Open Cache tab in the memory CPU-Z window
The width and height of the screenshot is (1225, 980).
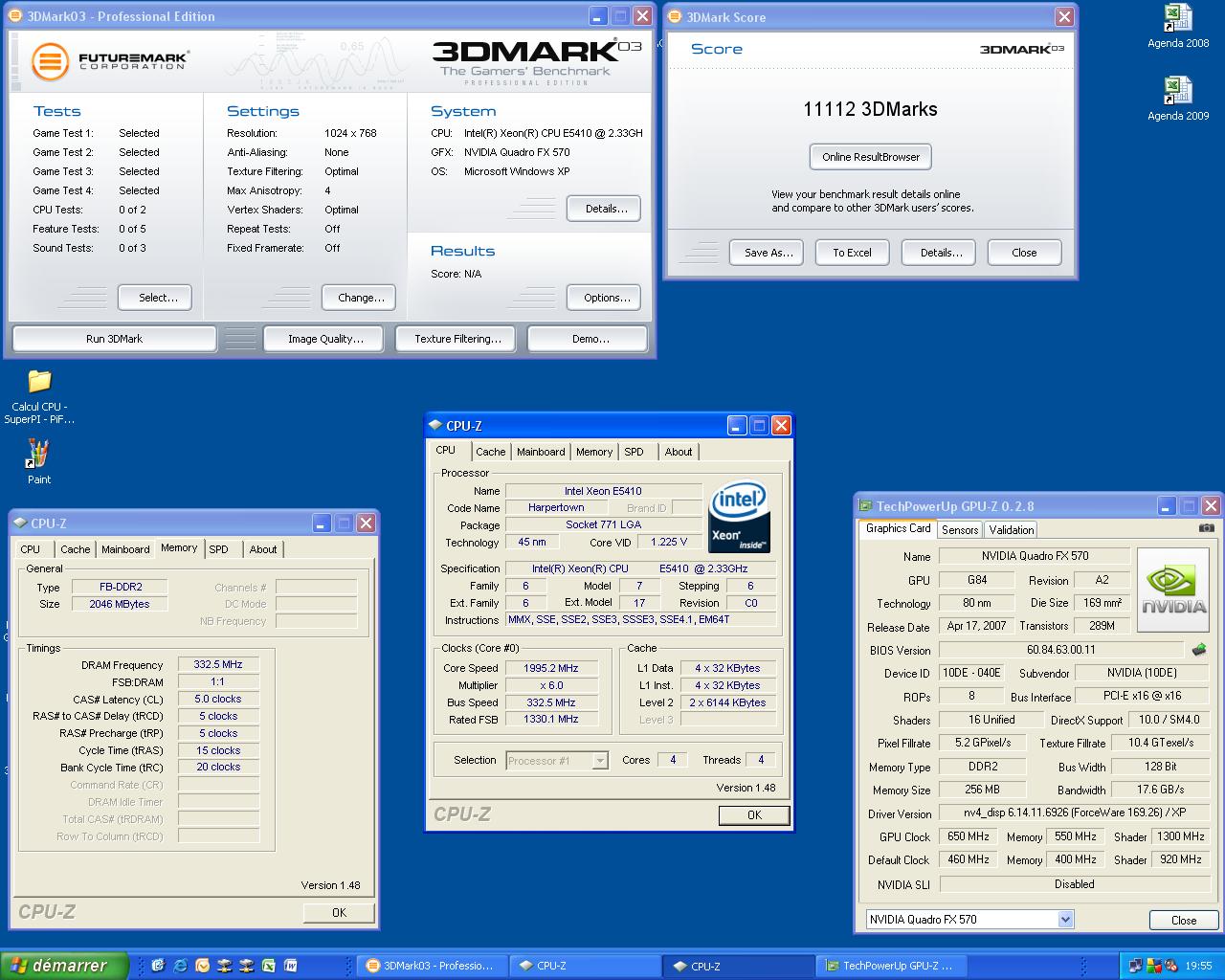75,549
